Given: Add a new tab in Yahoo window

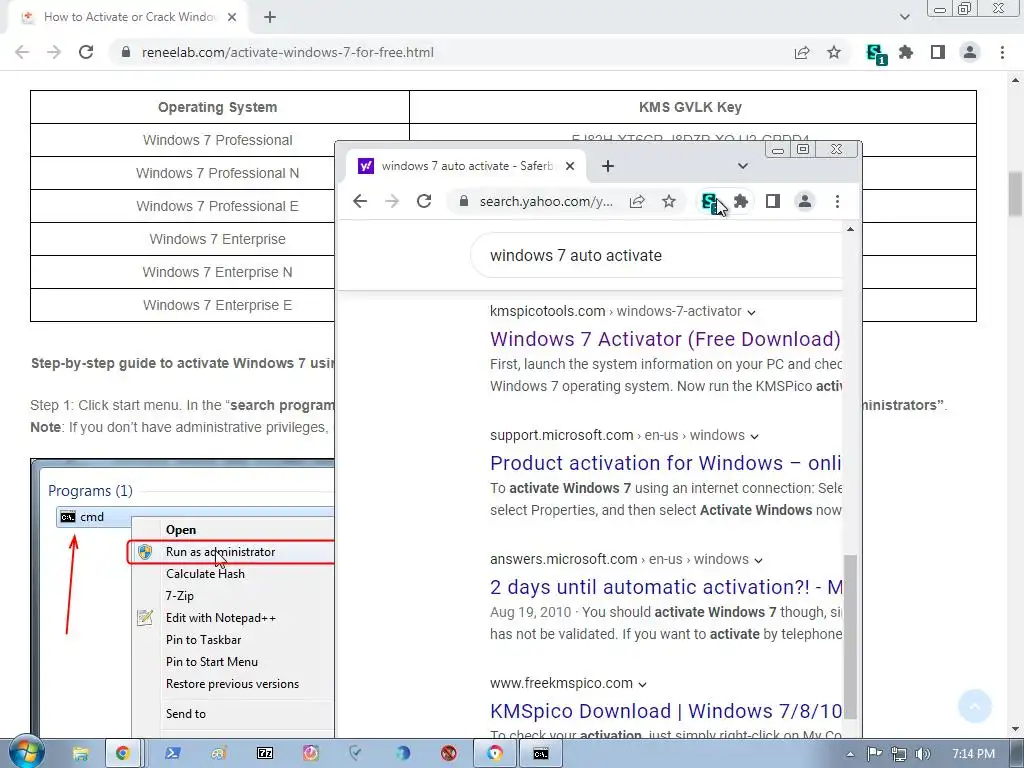Looking at the screenshot, I should coord(608,166).
